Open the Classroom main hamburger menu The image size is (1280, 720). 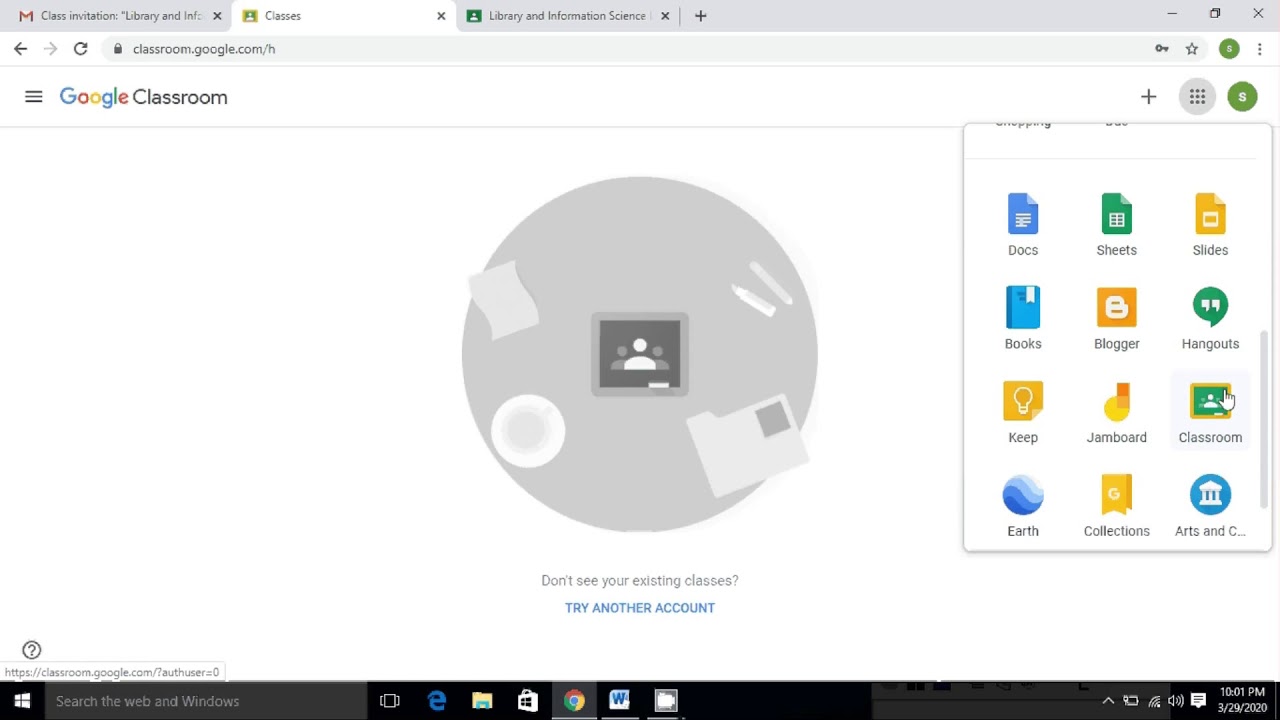34,97
